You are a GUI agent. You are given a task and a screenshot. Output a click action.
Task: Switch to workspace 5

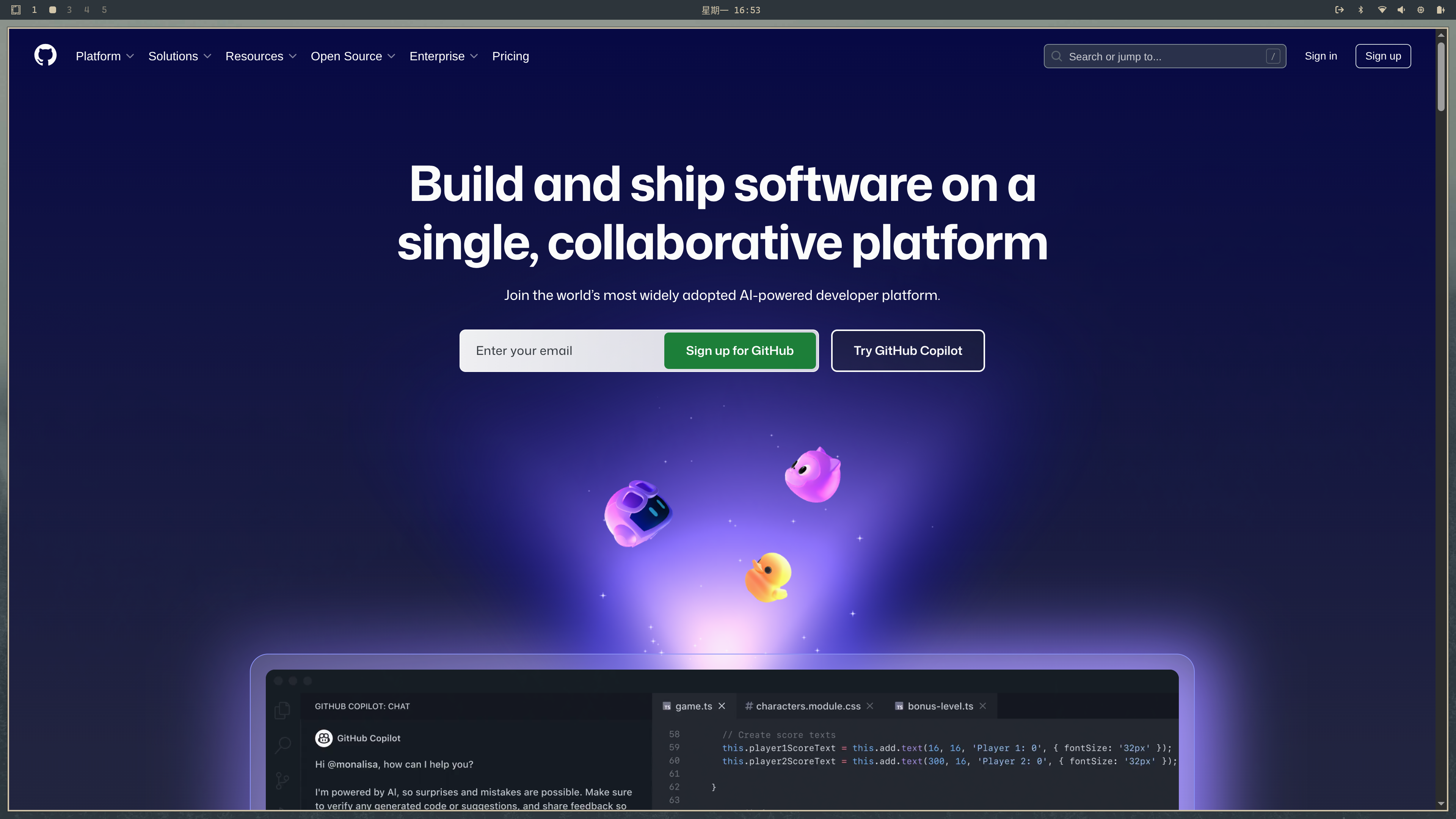coord(104,9)
